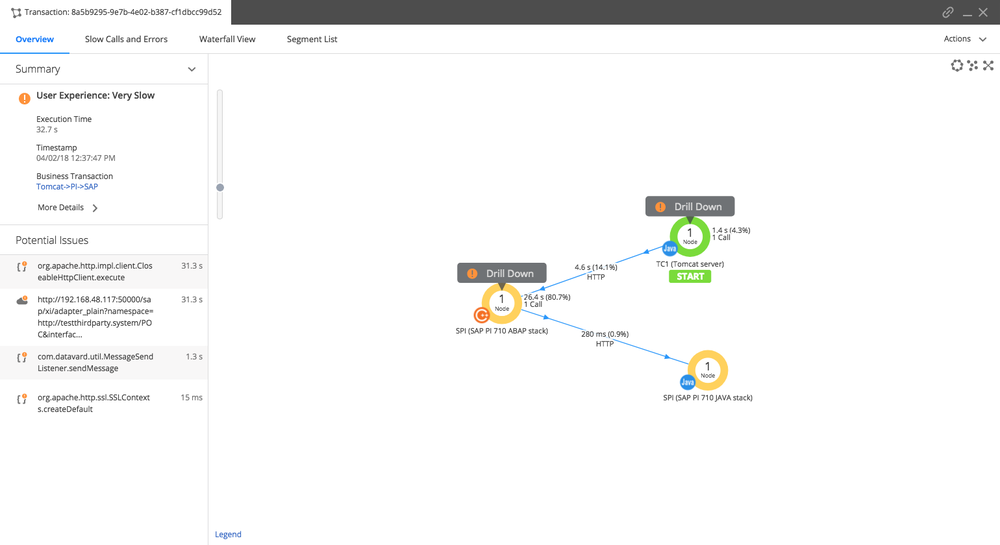Open the Overview tab
The width and height of the screenshot is (1000, 545).
pyautogui.click(x=34, y=40)
